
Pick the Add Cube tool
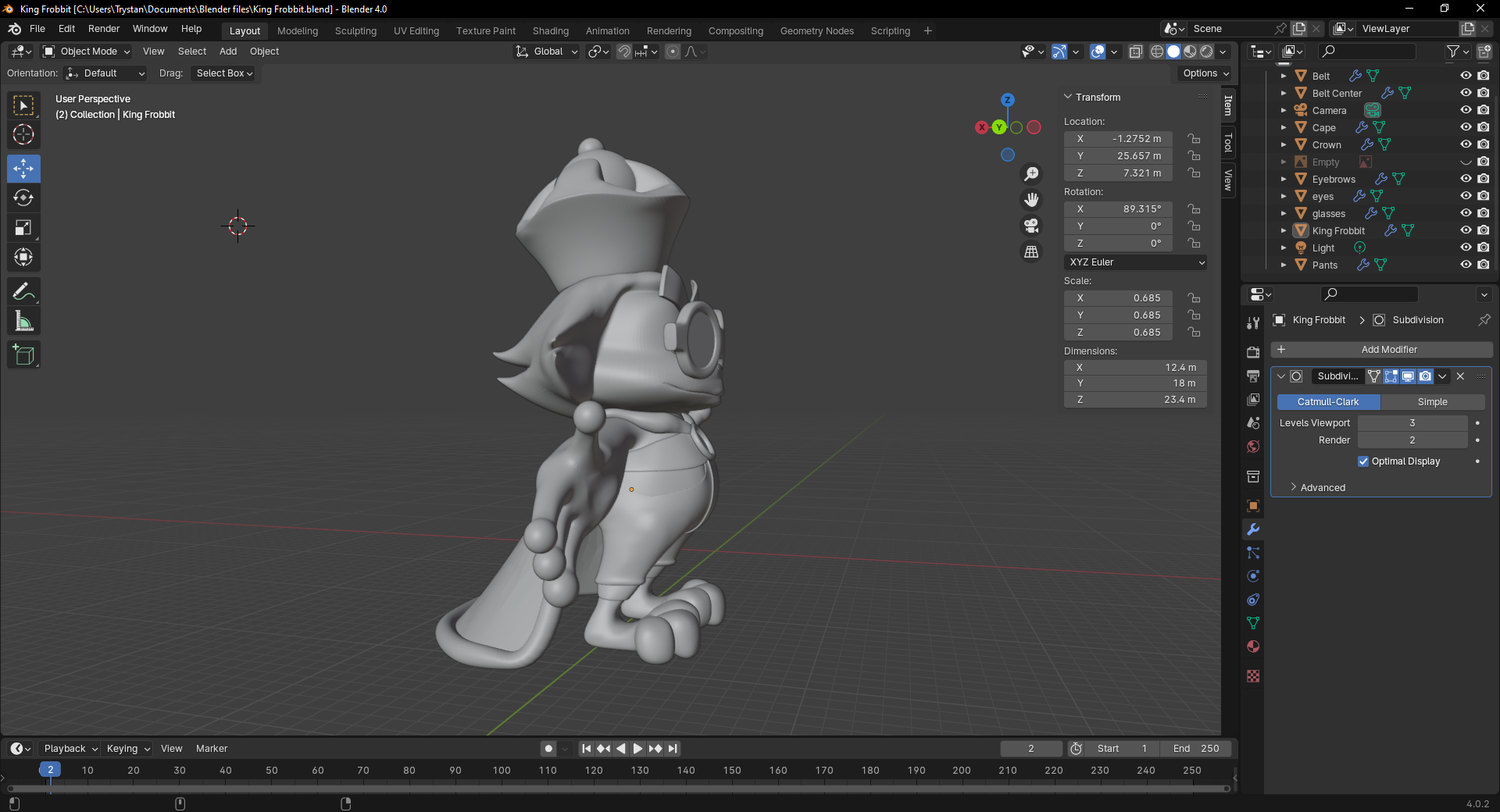(x=23, y=355)
